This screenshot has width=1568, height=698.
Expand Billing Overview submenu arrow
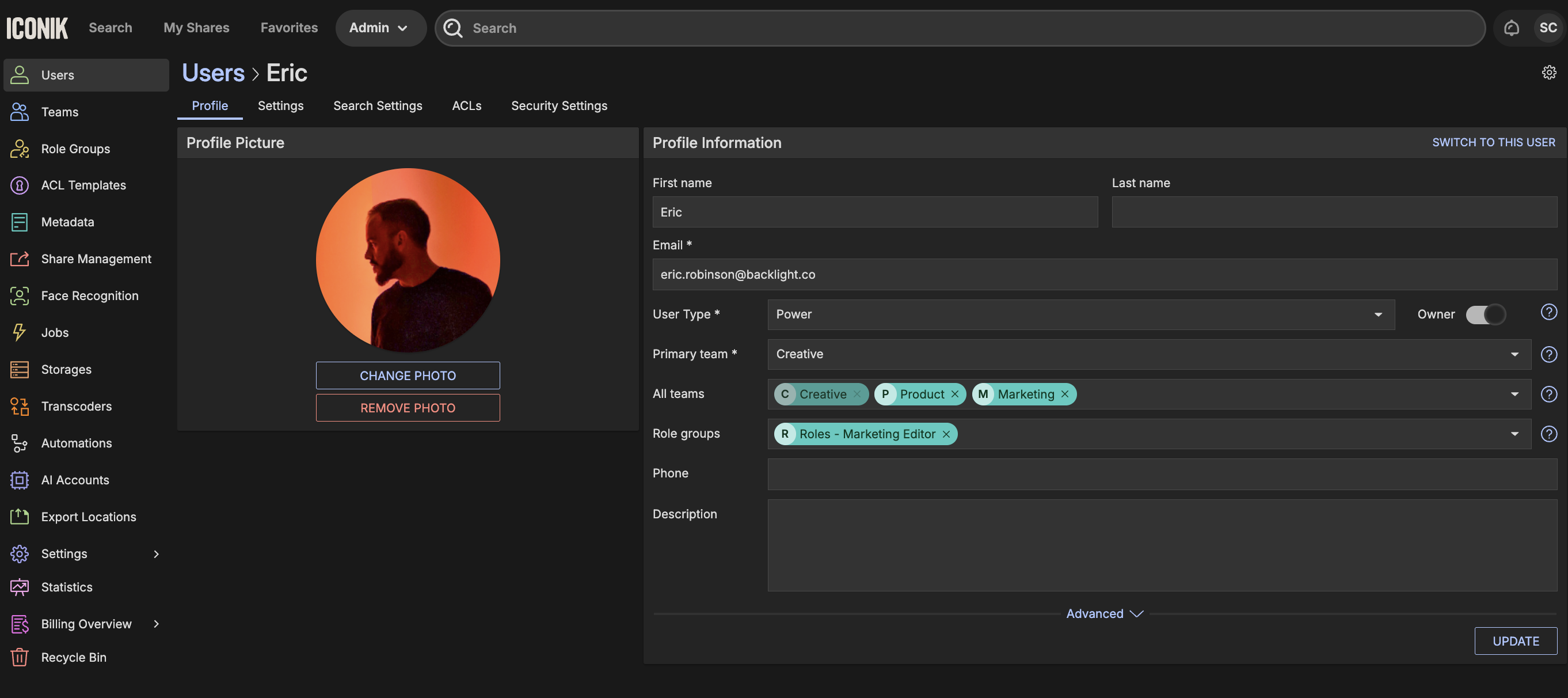[157, 624]
